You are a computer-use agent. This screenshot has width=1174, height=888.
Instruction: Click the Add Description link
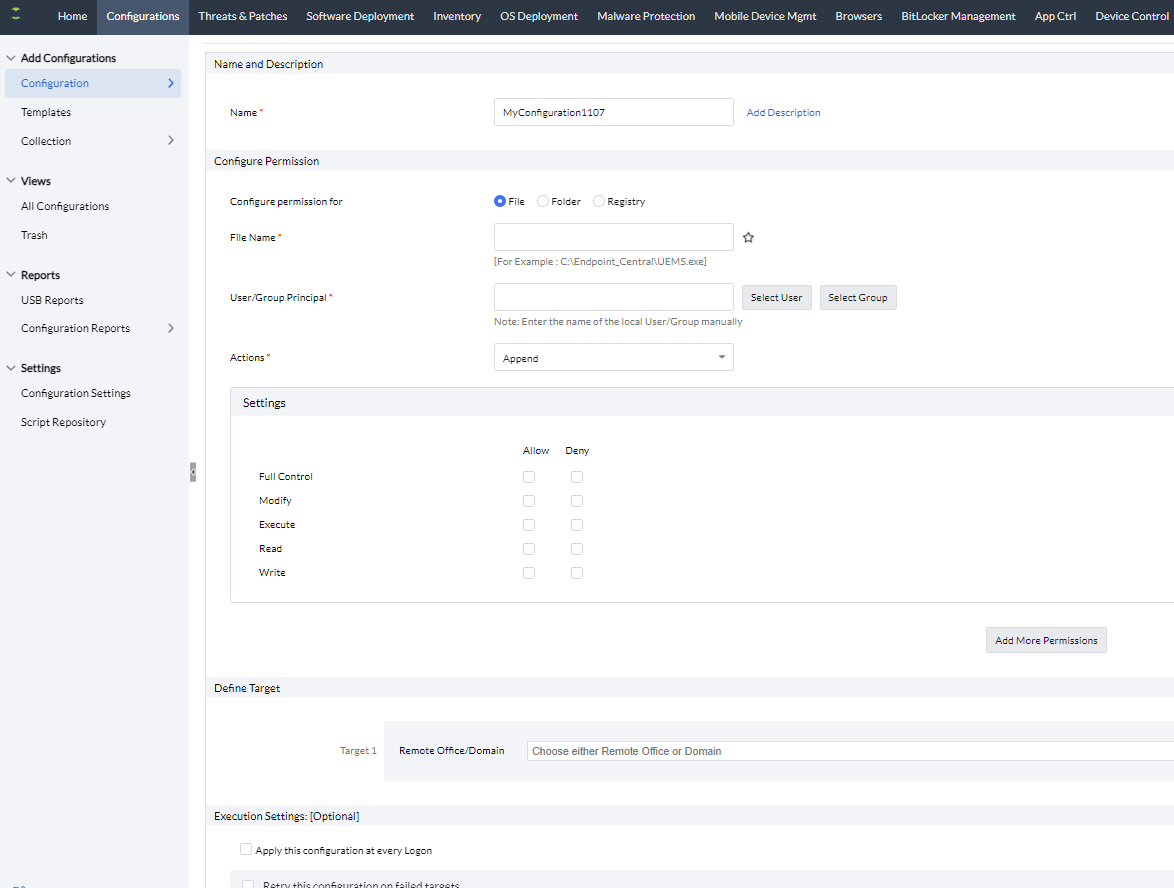pos(783,113)
